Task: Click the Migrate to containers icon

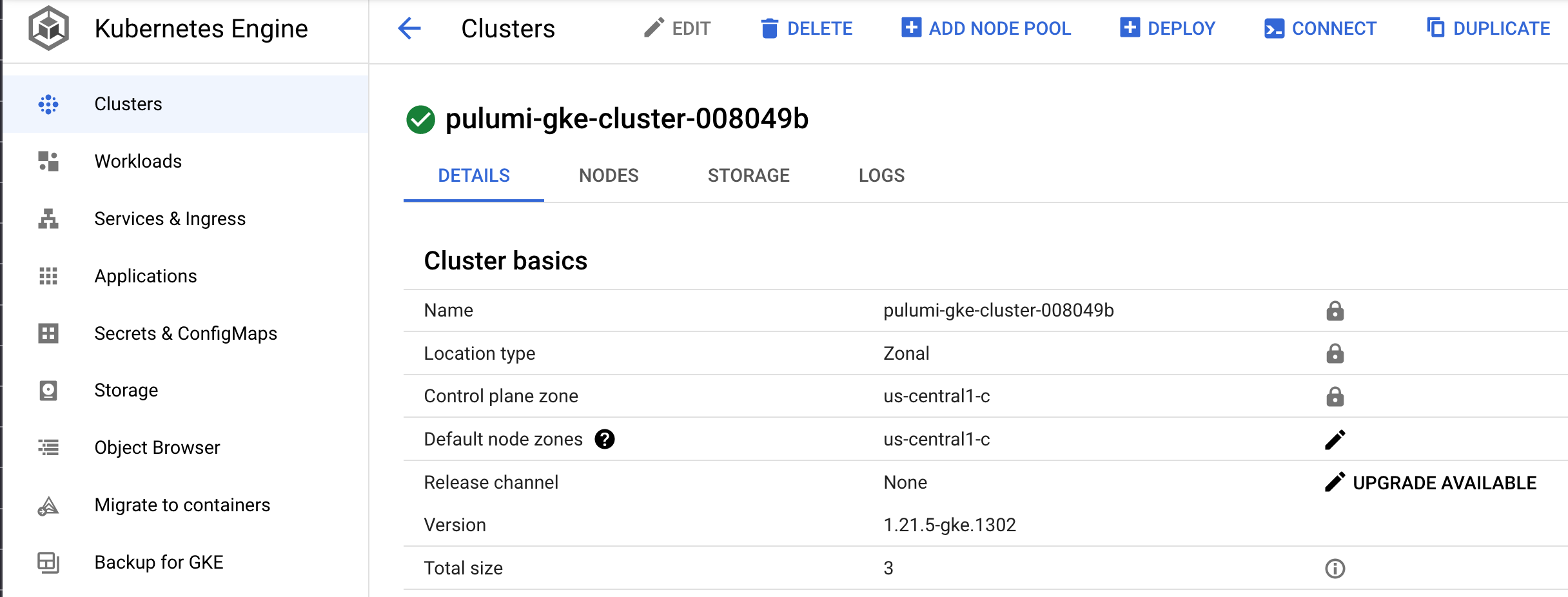Action: coord(48,505)
